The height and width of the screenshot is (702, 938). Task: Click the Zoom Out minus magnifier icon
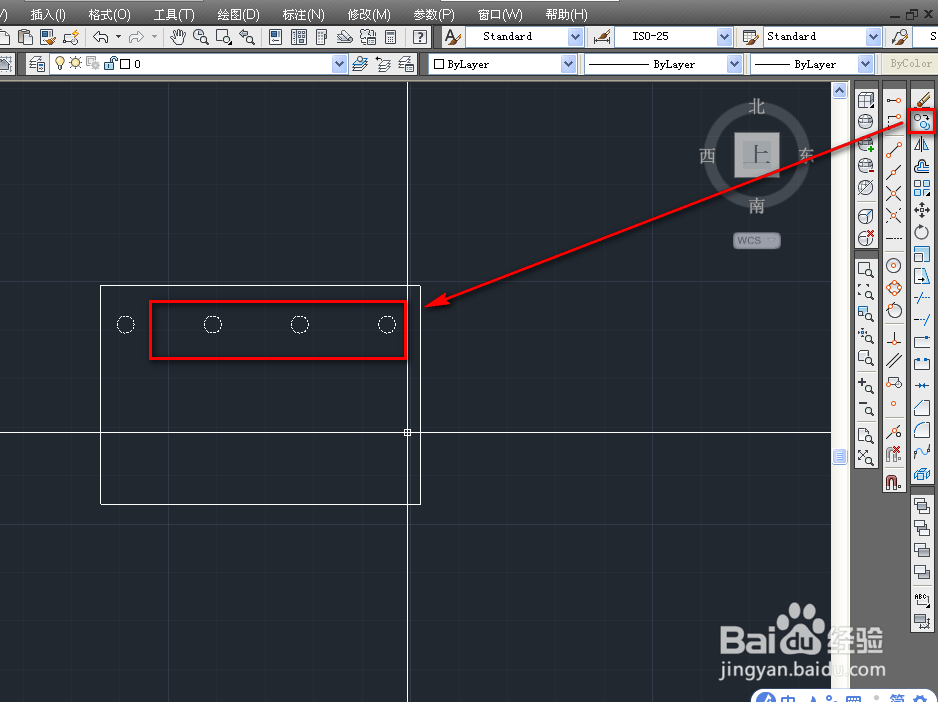866,408
